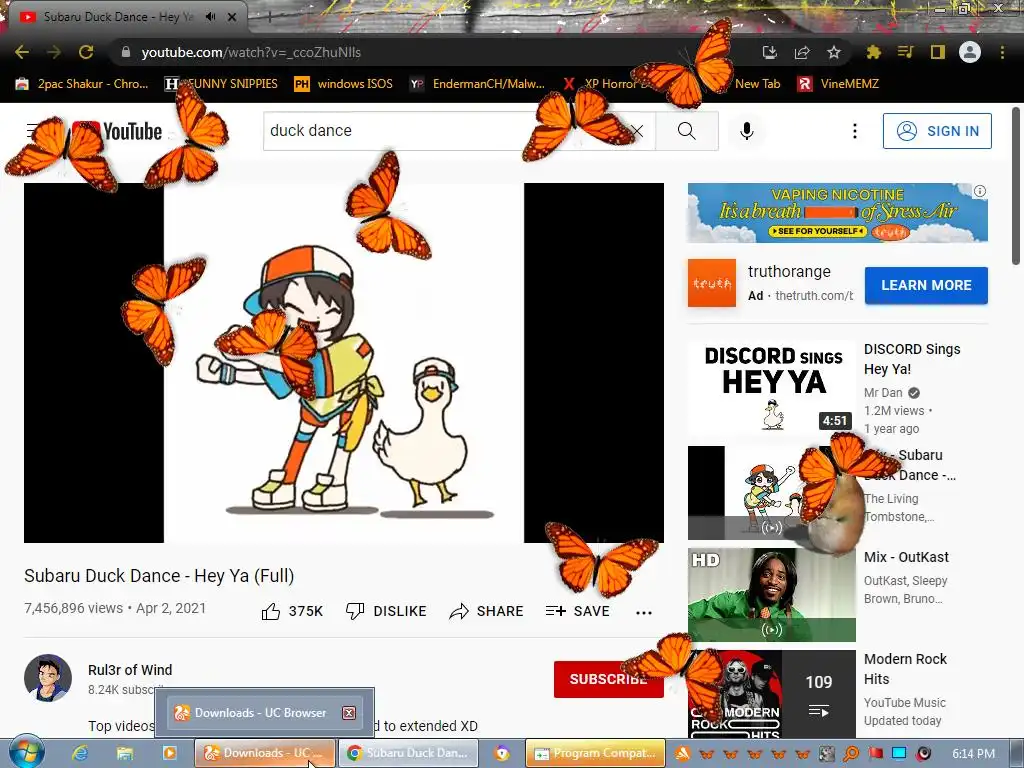The image size is (1024, 768).
Task: Click the install app icon in address bar
Action: coord(770,52)
